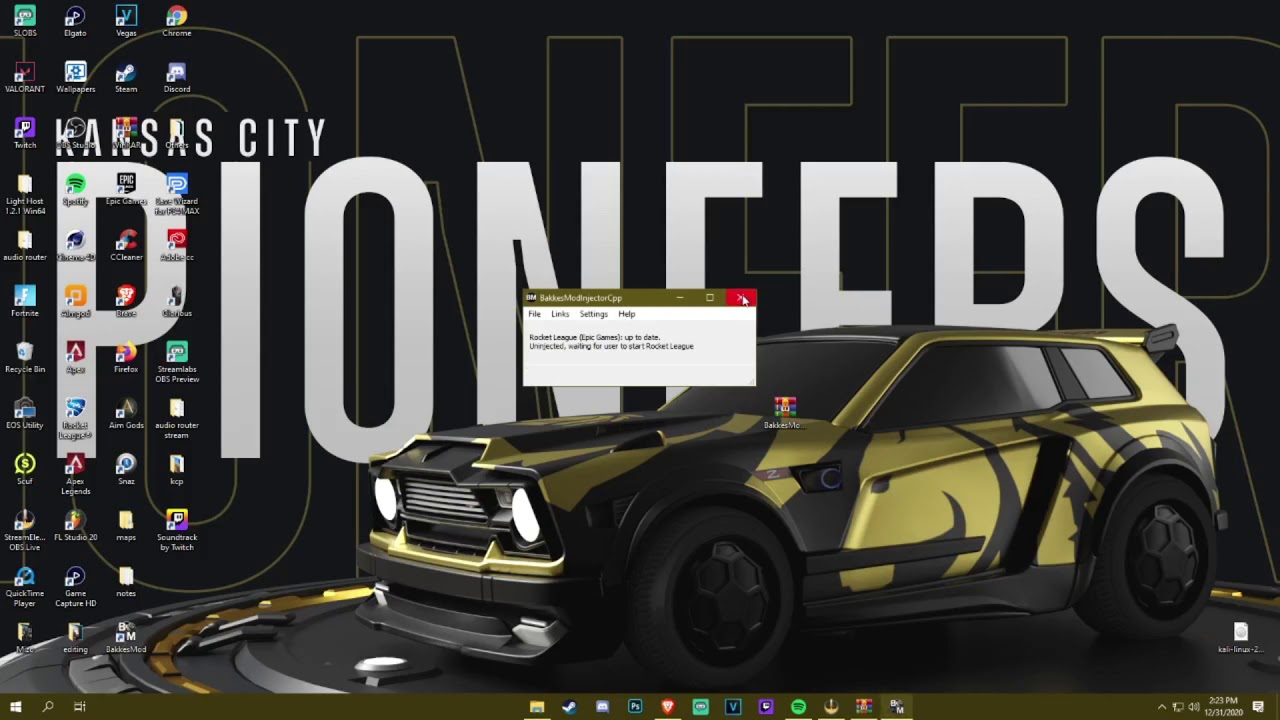Image resolution: width=1280 pixels, height=720 pixels.
Task: Open Task View from the taskbar
Action: [x=79, y=707]
